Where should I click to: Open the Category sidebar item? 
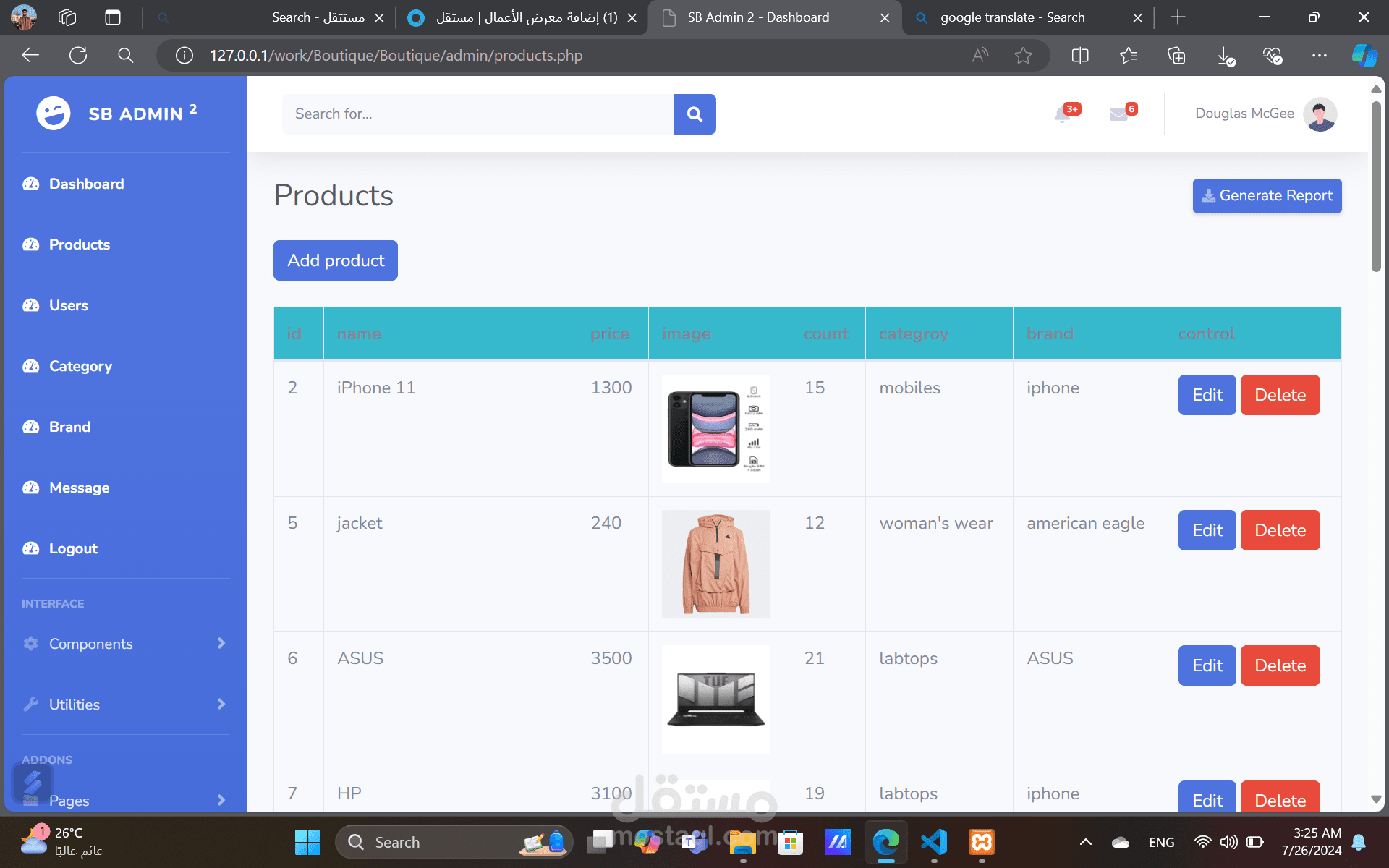pos(80,366)
